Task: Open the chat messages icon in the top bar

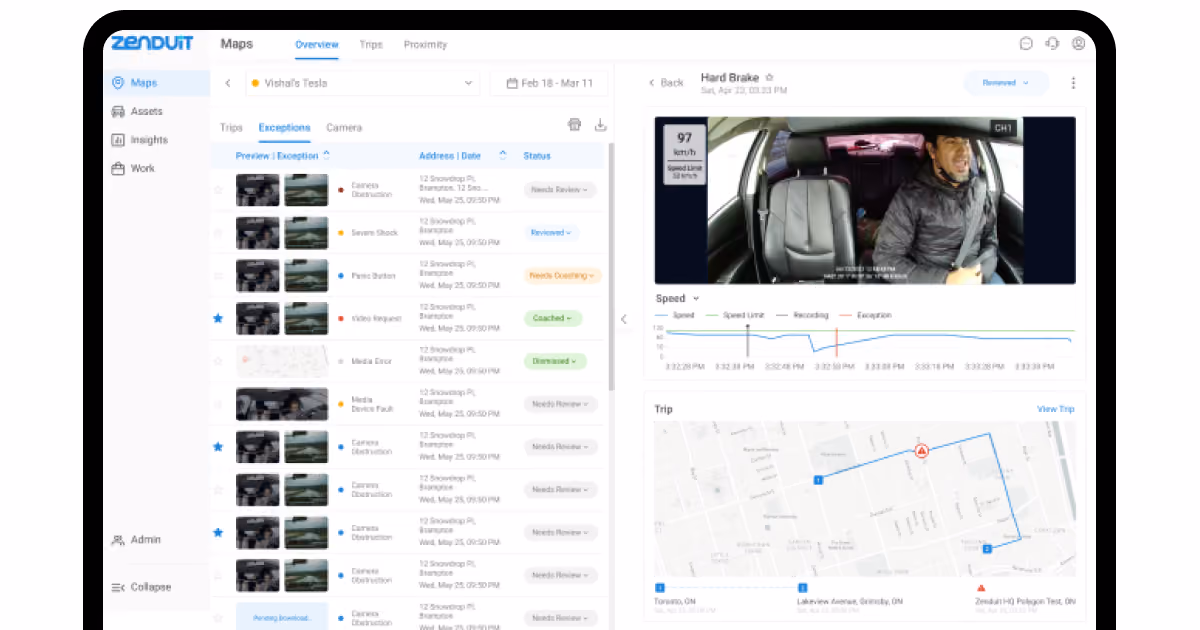Action: [1026, 44]
